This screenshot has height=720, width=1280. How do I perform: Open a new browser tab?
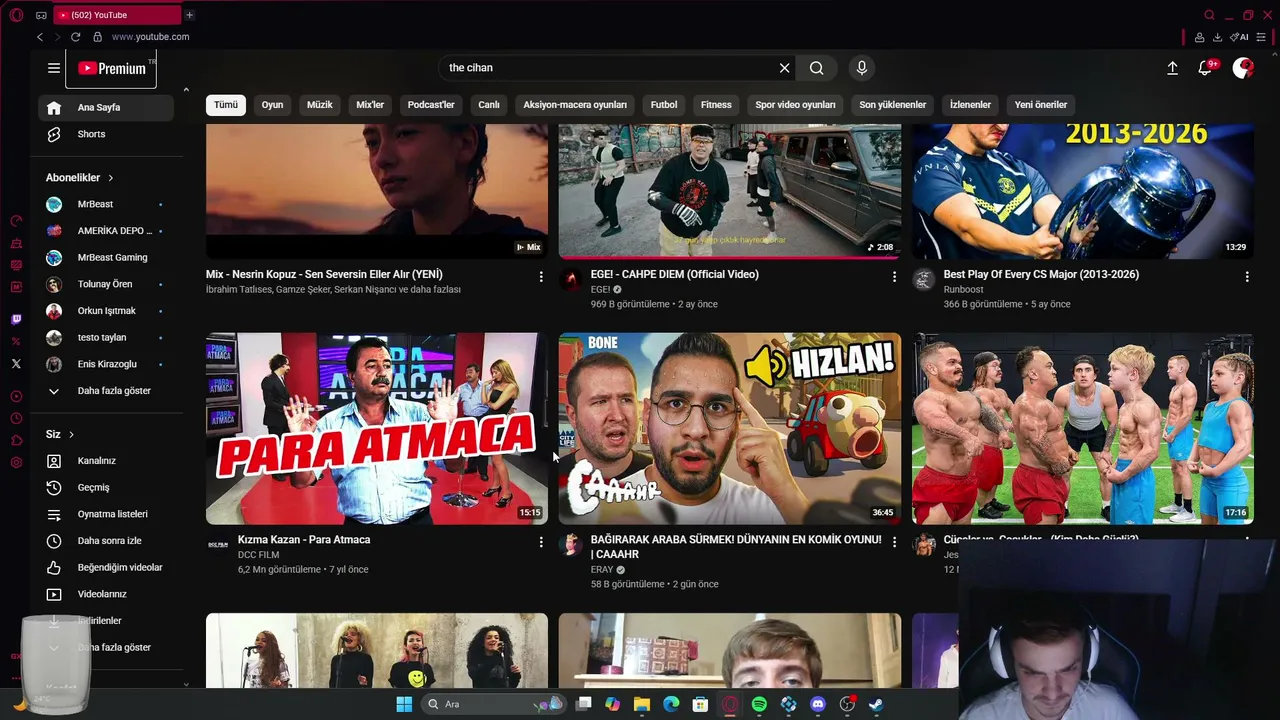tap(189, 15)
